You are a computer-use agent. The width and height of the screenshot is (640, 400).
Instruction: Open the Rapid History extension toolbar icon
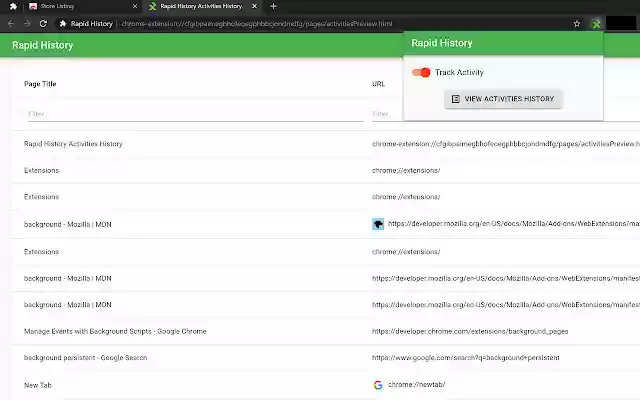click(596, 24)
